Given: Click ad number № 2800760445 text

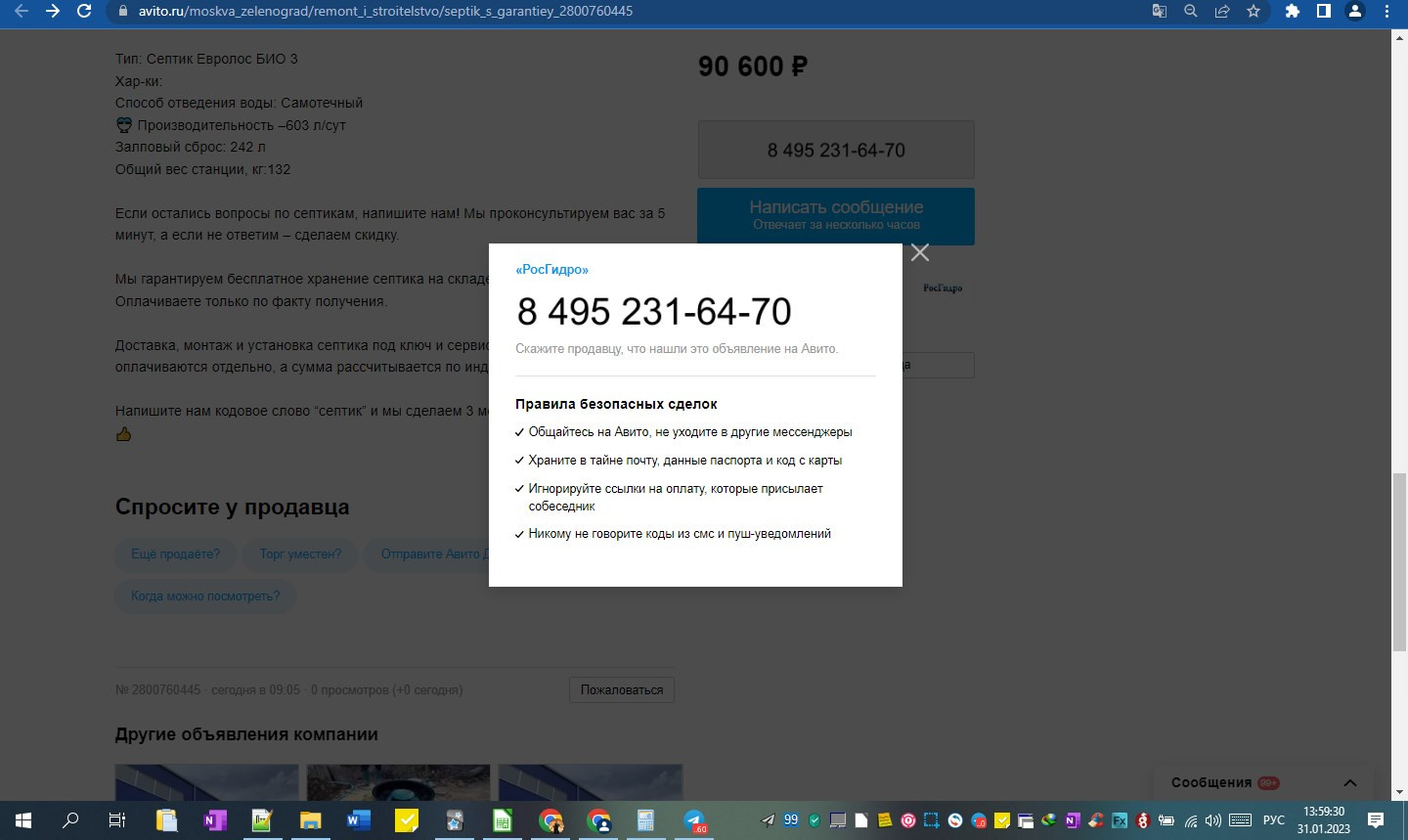Looking at the screenshot, I should point(157,690).
